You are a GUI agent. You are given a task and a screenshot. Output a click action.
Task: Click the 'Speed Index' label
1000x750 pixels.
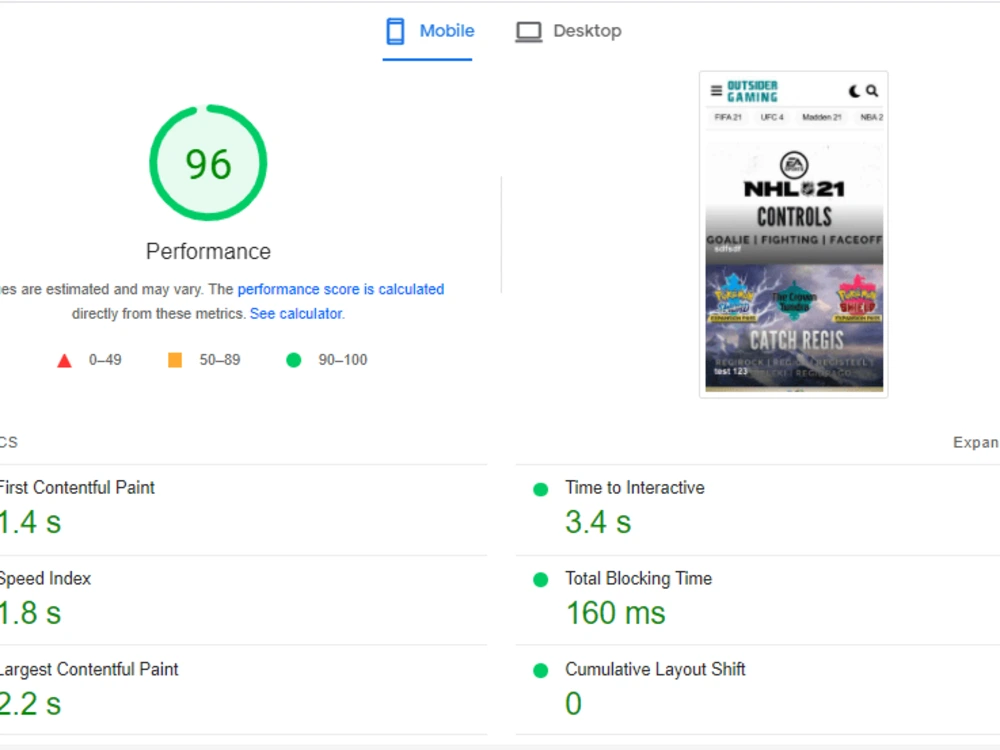click(45, 578)
